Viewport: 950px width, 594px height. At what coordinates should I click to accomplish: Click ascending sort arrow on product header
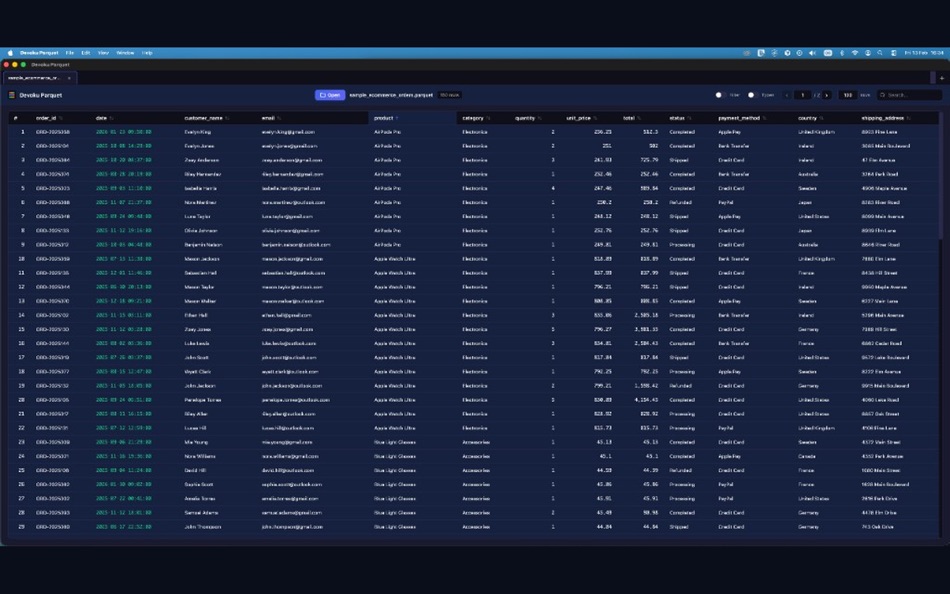pos(397,118)
